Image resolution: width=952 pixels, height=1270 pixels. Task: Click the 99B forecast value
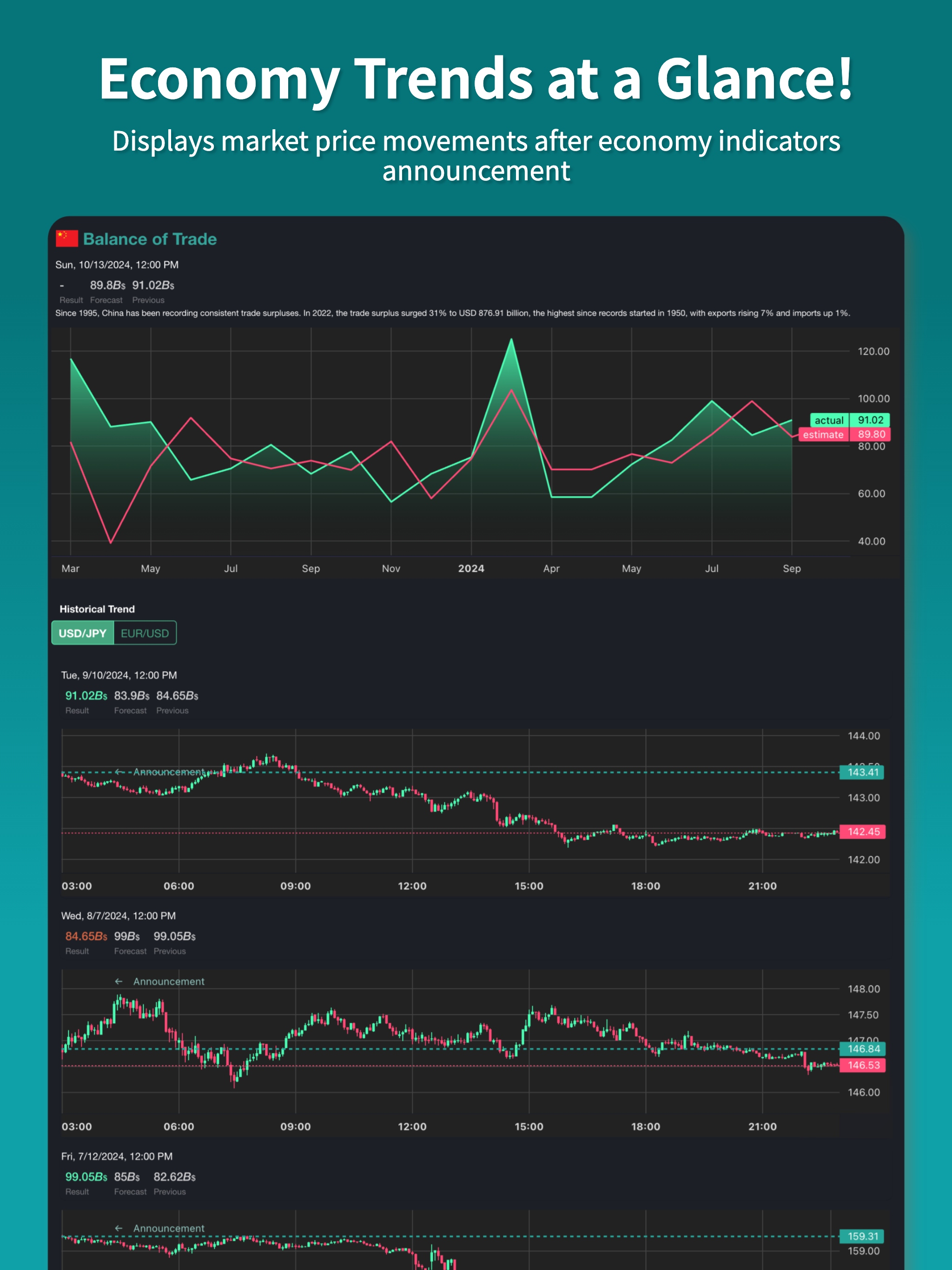(127, 936)
